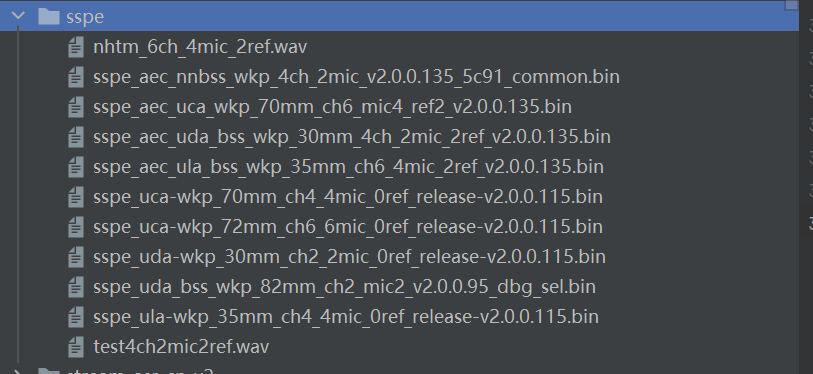Select sspe_aec_uda_bss_wkp_30mm_4ch file
The width and height of the screenshot is (813, 374).
point(352,137)
